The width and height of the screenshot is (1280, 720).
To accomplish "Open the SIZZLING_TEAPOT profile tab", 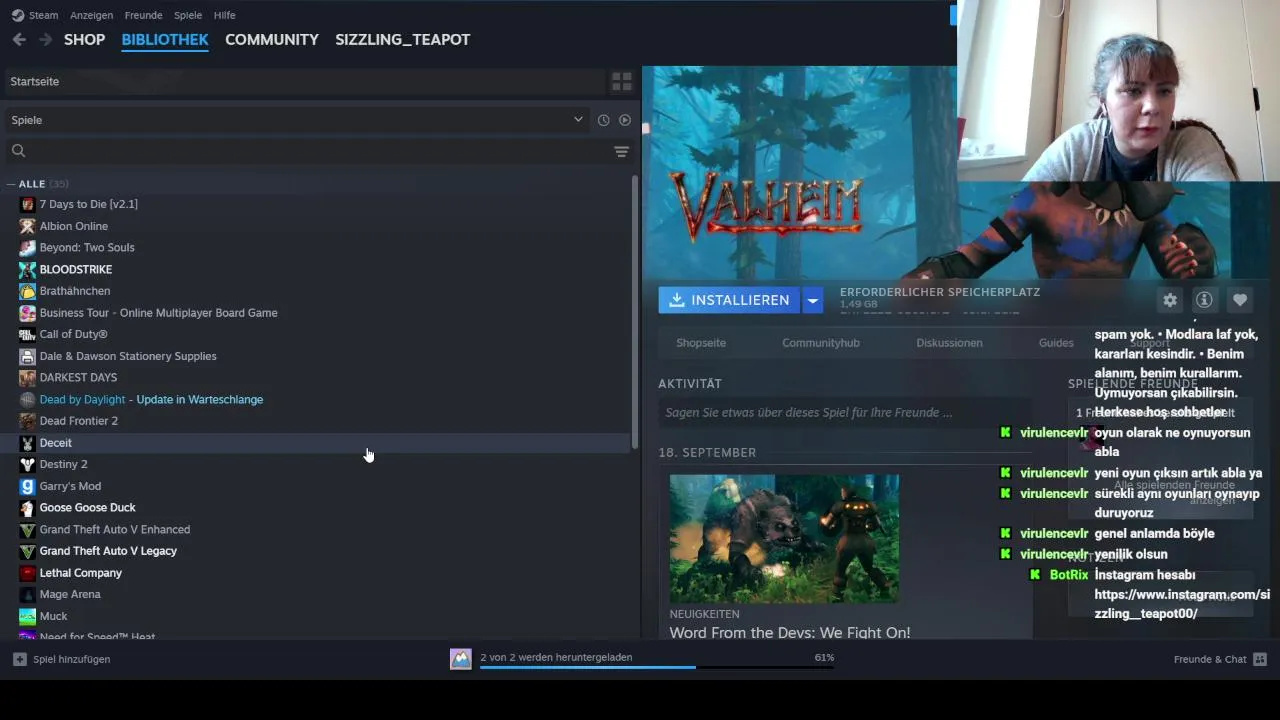I will point(402,39).
